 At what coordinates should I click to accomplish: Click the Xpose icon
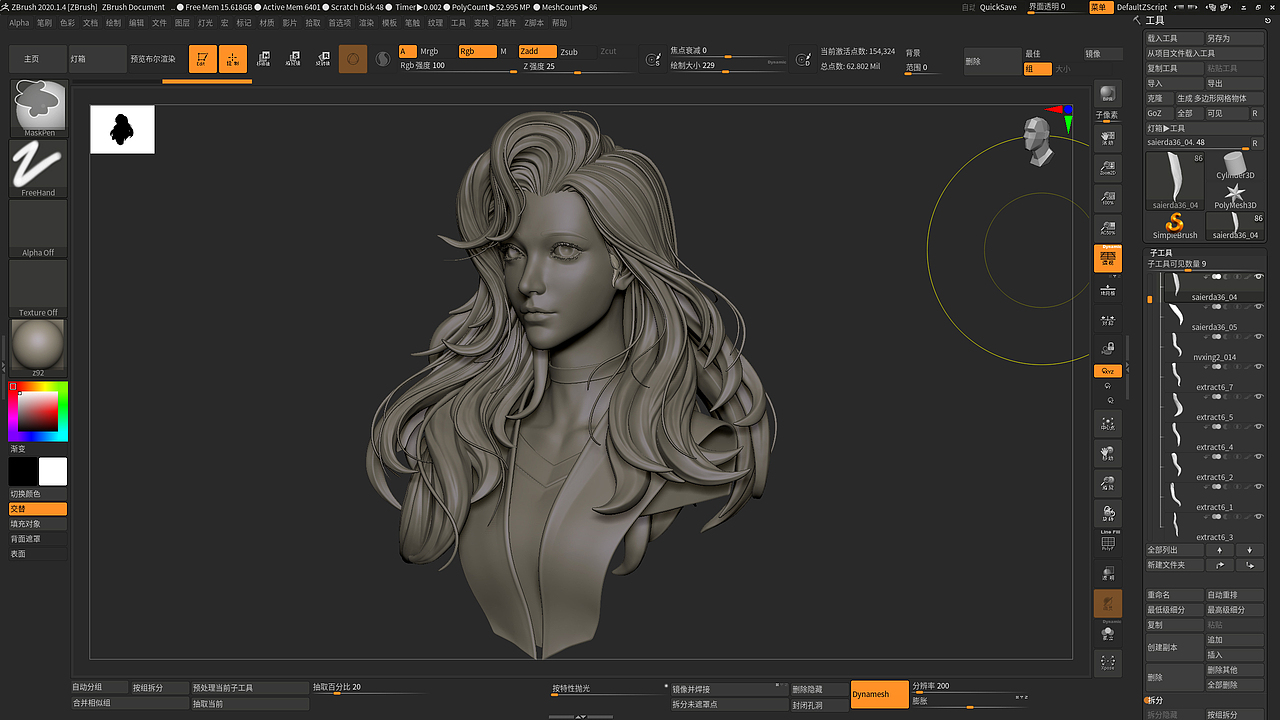click(1107, 662)
